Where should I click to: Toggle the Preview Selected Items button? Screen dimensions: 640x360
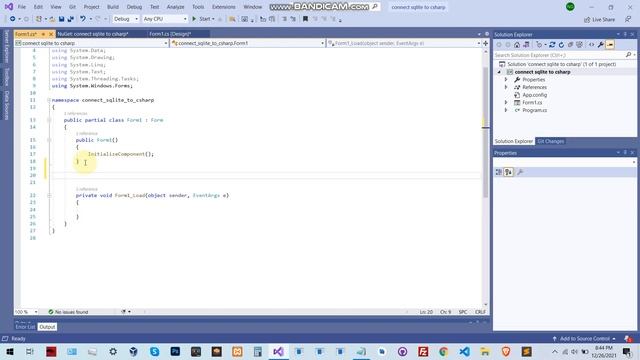(x=610, y=45)
